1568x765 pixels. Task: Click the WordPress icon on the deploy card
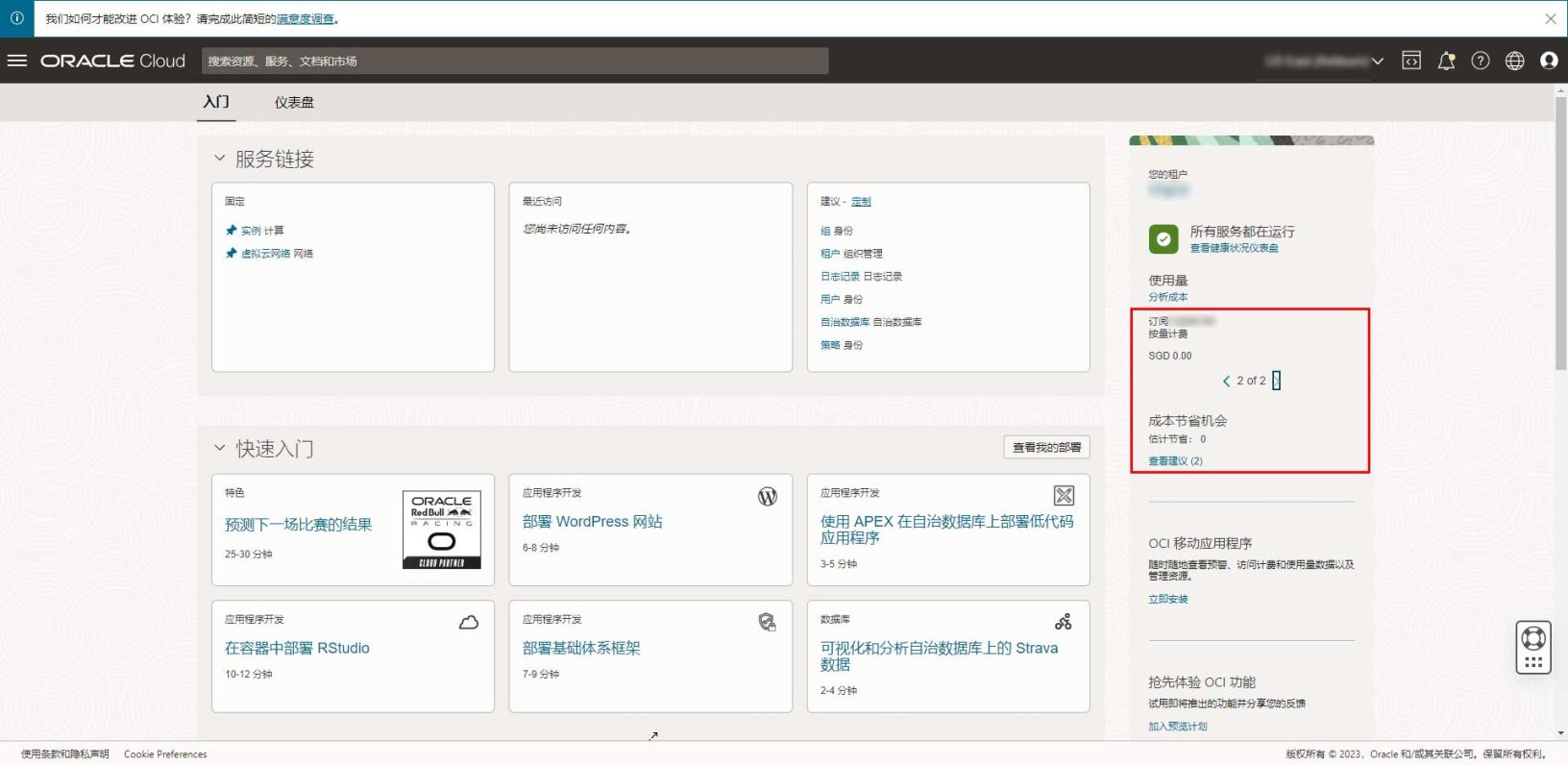tap(768, 497)
